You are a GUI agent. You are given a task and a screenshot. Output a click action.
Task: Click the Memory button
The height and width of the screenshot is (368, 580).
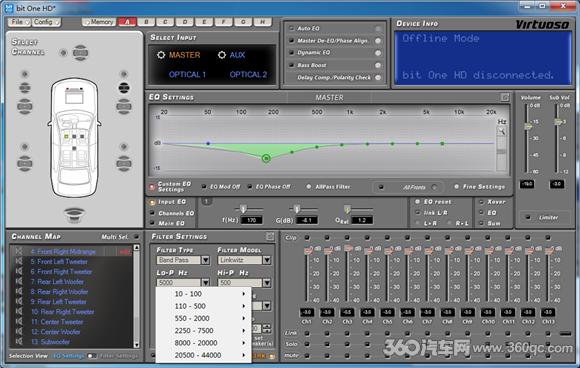(99, 22)
